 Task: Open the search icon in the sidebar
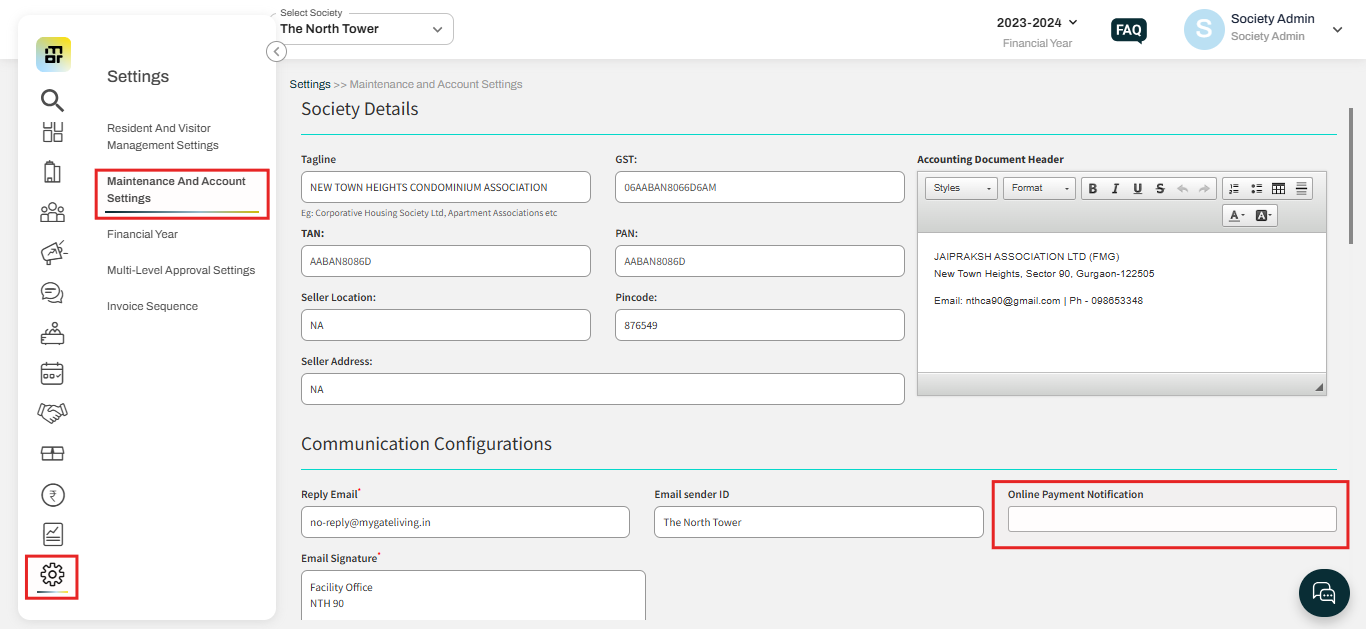click(x=52, y=100)
